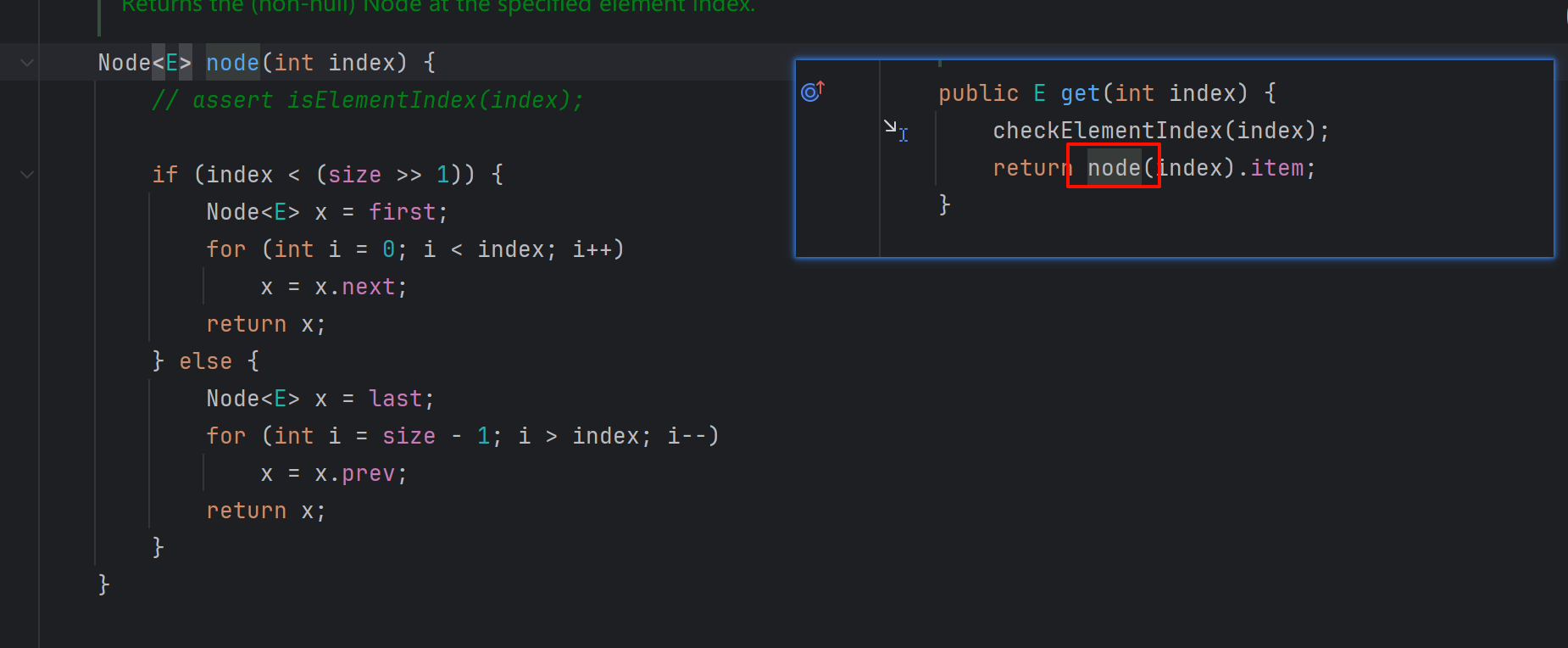The image size is (1568, 648).
Task: Collapse the if (index < size) block
Action: 27,175
